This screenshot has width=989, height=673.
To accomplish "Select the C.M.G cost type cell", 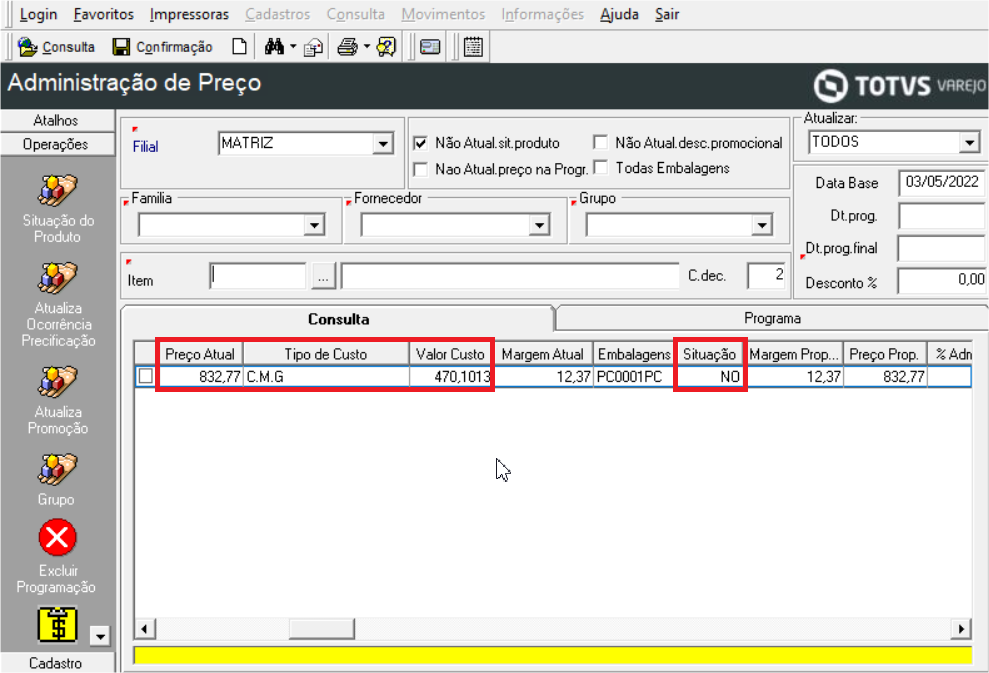I will point(325,377).
